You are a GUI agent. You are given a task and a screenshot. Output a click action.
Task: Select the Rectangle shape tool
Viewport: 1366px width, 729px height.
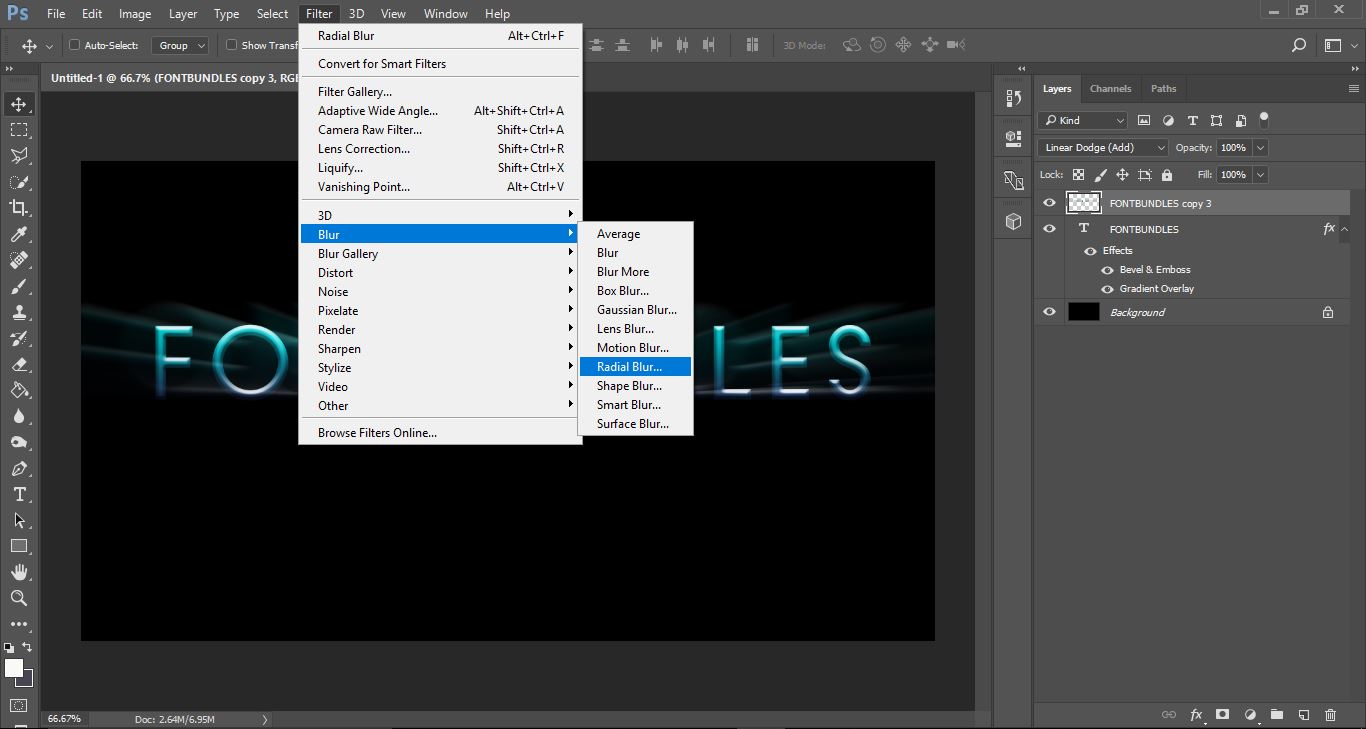(x=18, y=546)
